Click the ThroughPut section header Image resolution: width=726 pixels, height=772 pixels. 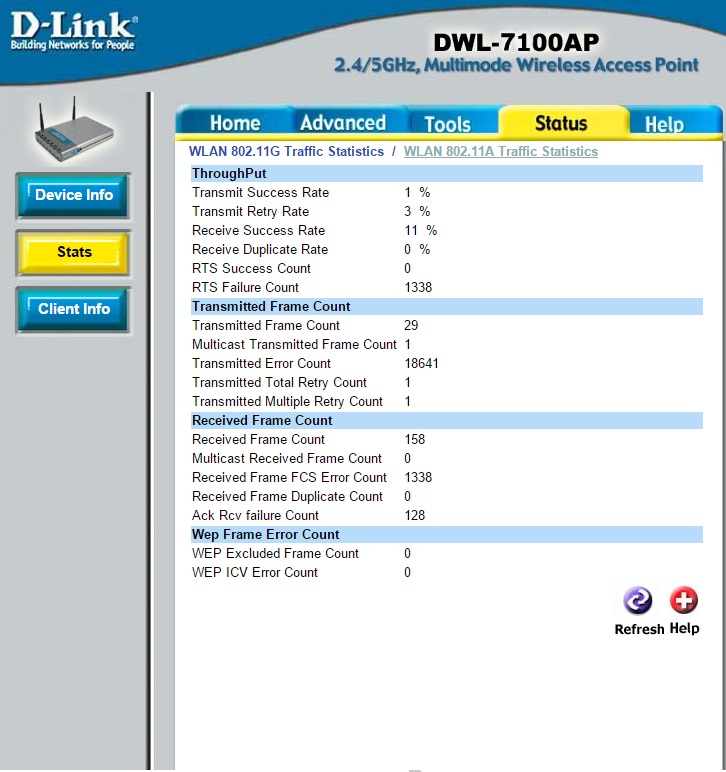click(447, 173)
